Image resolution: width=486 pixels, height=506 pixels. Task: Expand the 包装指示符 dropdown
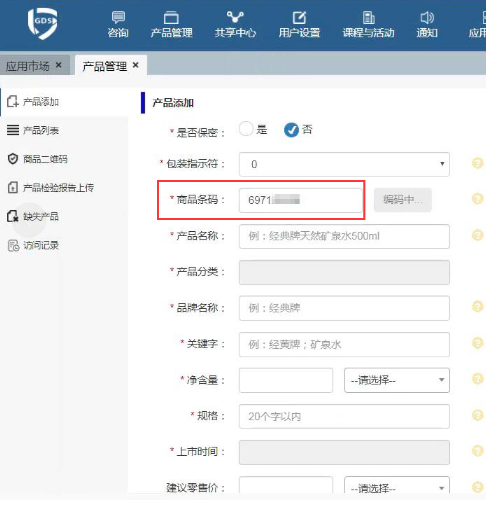(x=344, y=164)
